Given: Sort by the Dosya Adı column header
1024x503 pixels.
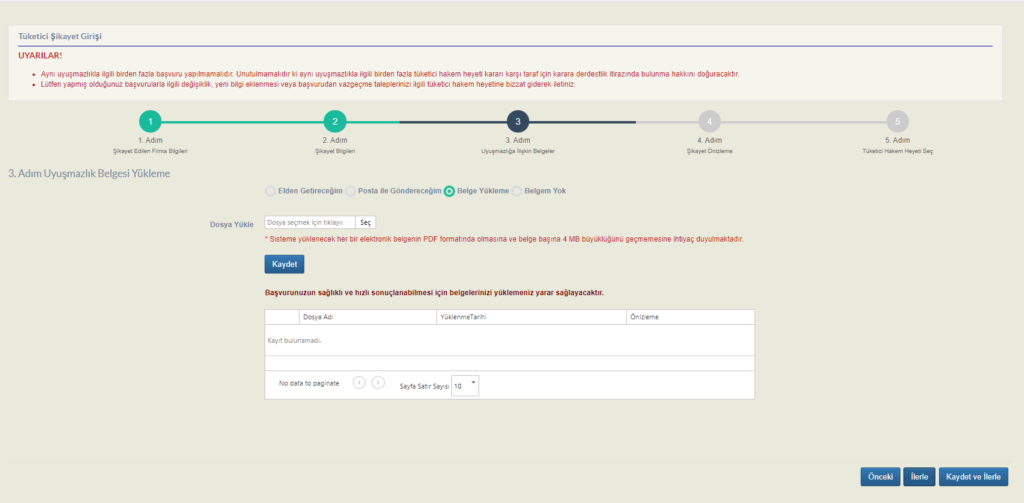Looking at the screenshot, I should 318,317.
